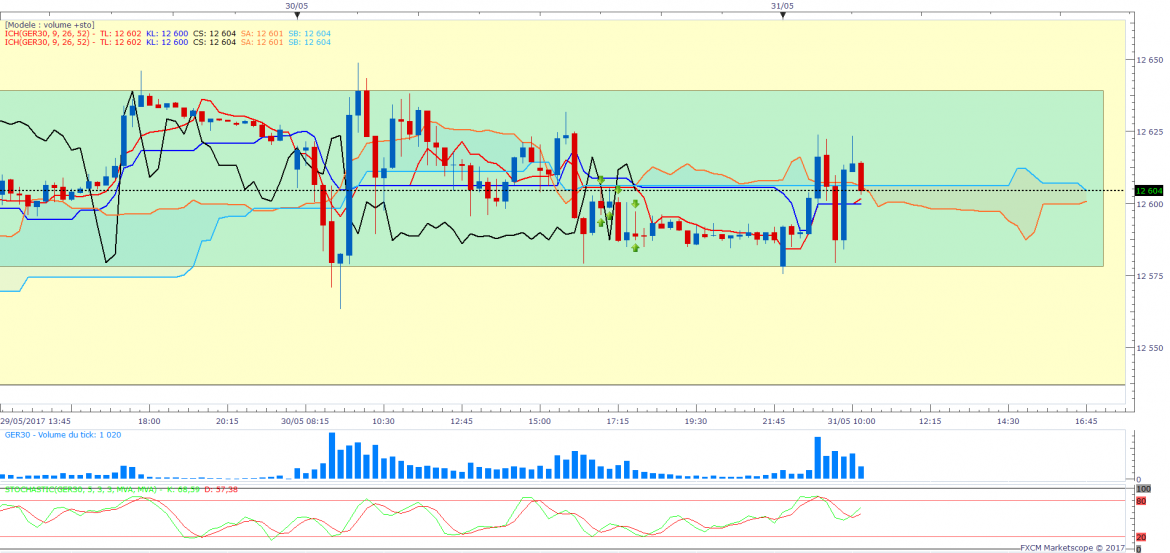The image size is (1170, 553).
Task: Click the 31/05 10:00 time axis label
Action: click(x=852, y=422)
